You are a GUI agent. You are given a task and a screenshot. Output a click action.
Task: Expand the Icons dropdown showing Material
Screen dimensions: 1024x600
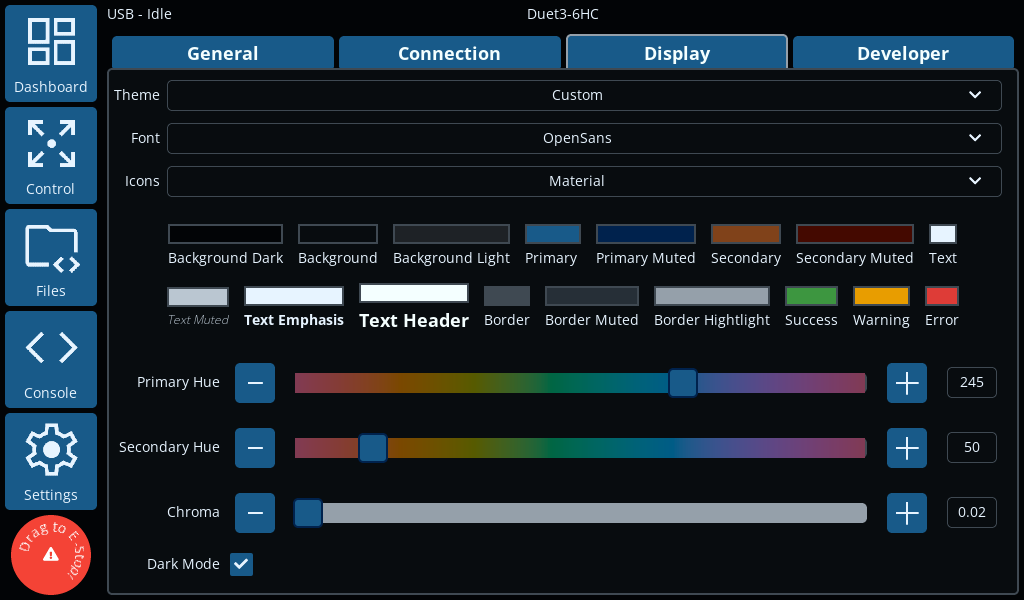(584, 181)
